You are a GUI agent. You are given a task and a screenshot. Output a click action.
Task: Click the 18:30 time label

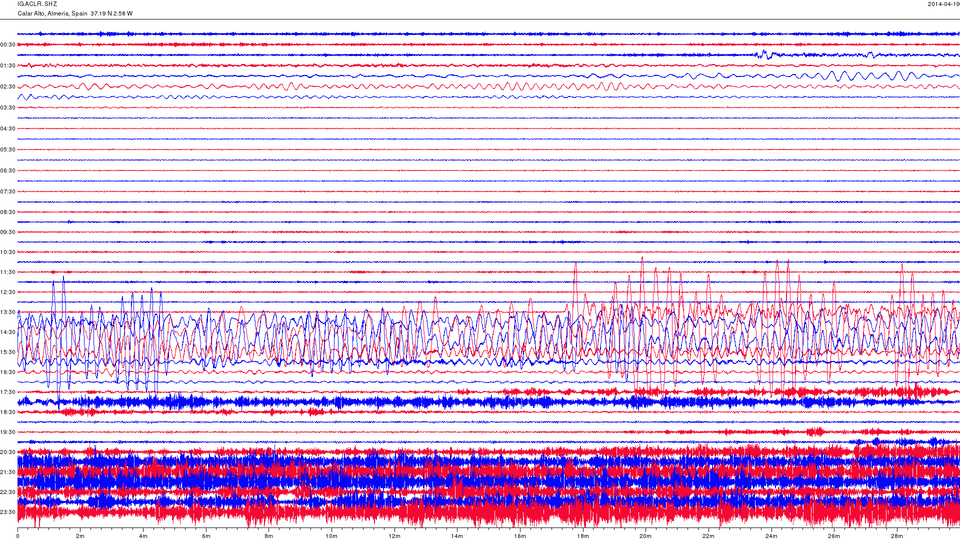point(8,412)
